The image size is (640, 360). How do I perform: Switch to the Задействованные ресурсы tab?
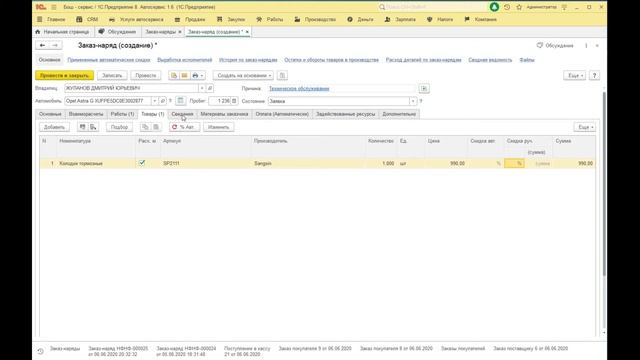click(x=345, y=114)
